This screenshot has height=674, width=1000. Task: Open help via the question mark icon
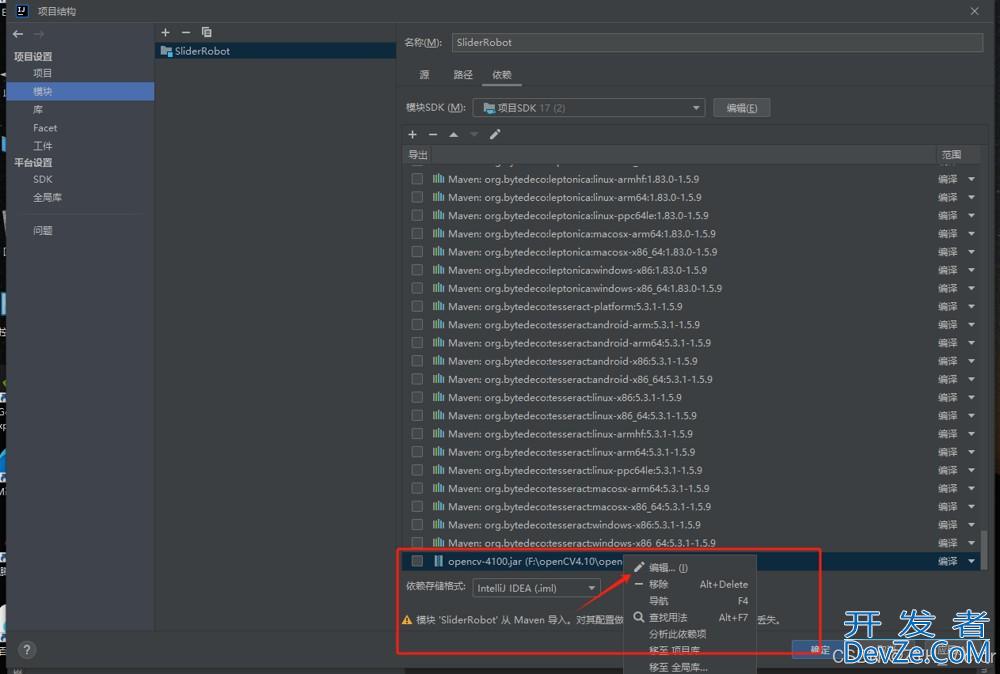click(26, 650)
